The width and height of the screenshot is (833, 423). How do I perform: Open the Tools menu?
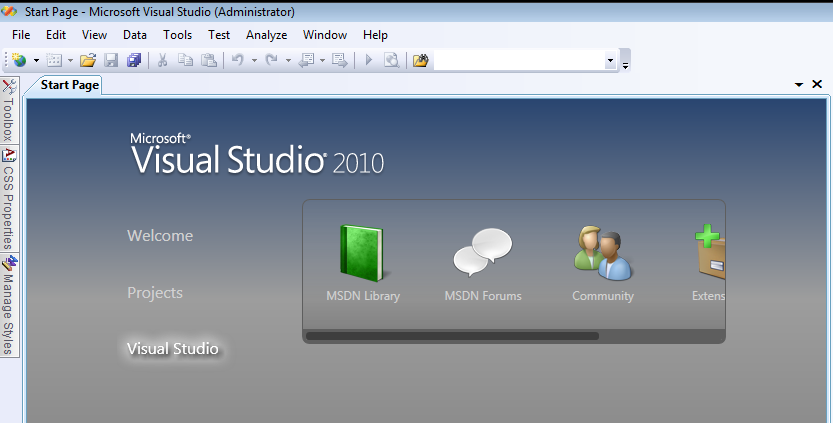(177, 35)
